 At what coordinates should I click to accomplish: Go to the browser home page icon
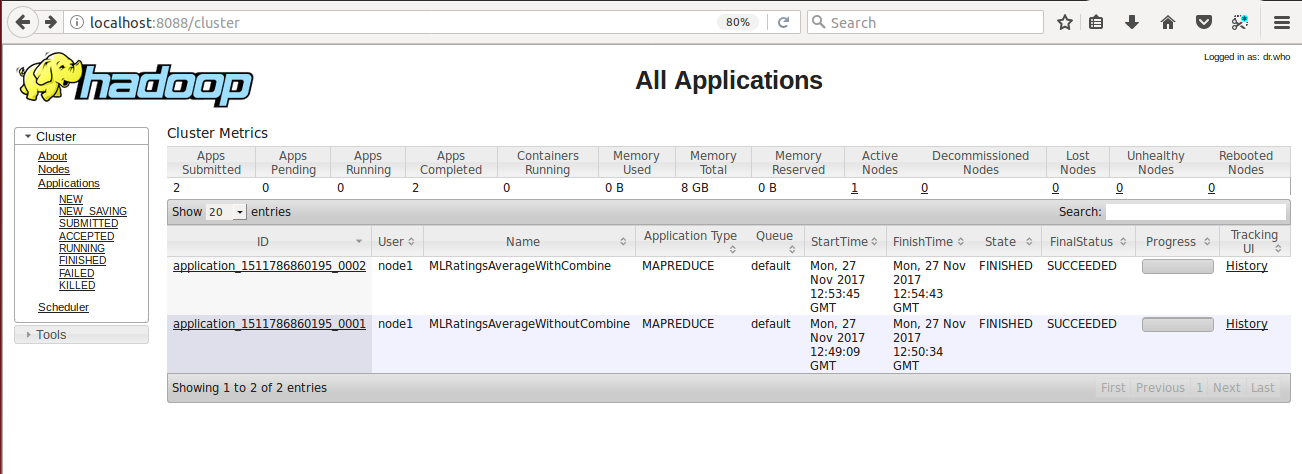[1167, 22]
